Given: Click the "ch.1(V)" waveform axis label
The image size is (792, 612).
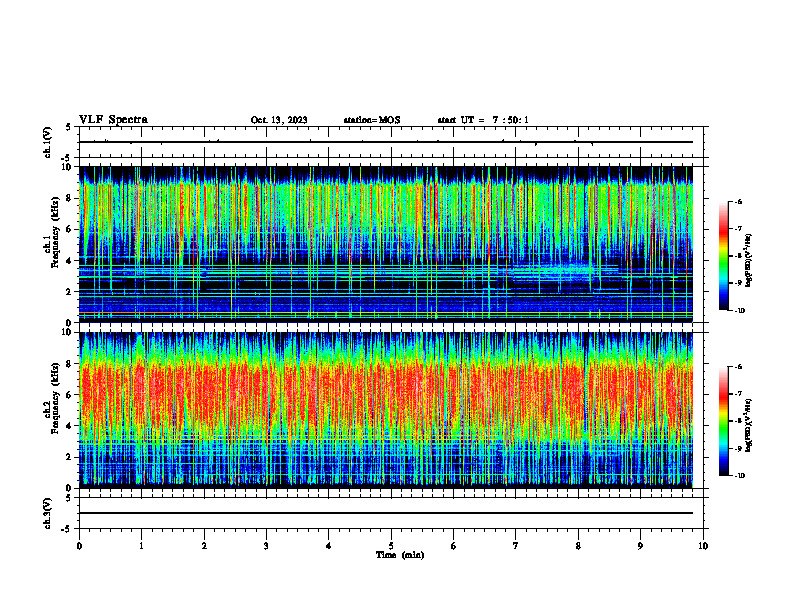Looking at the screenshot, I should (48, 142).
